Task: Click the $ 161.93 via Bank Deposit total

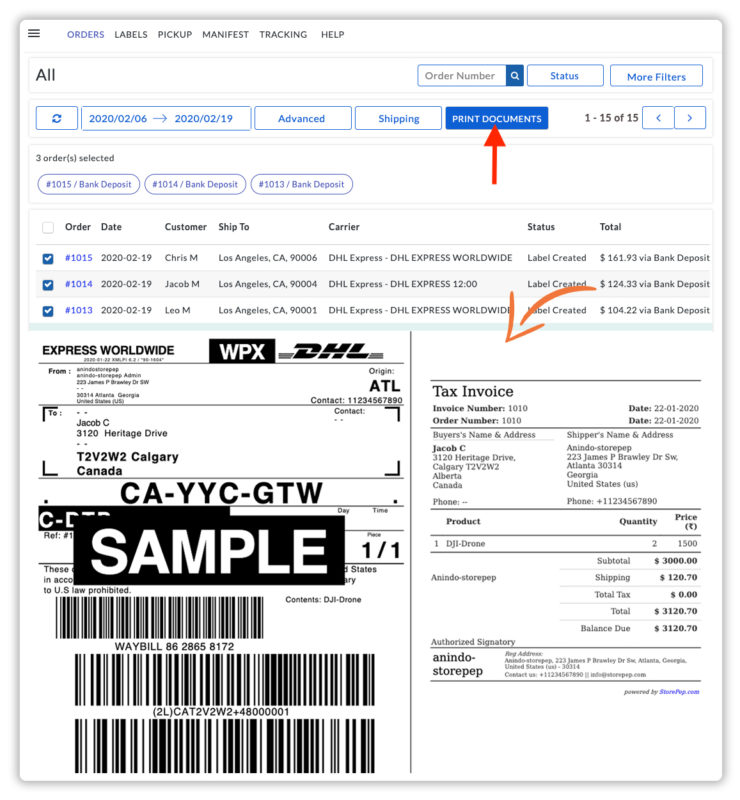Action: 655,258
